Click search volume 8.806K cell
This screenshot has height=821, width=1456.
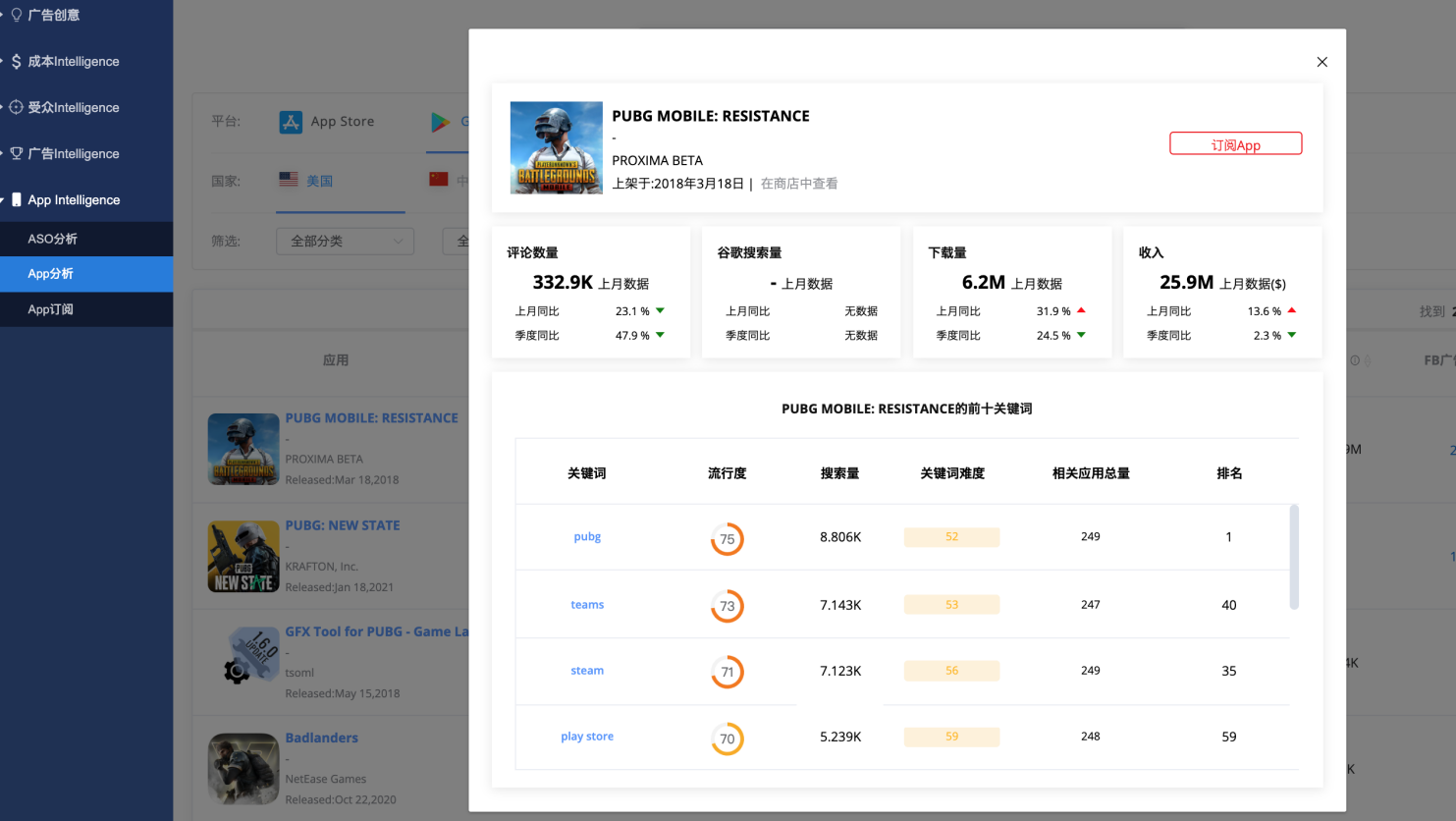point(840,537)
